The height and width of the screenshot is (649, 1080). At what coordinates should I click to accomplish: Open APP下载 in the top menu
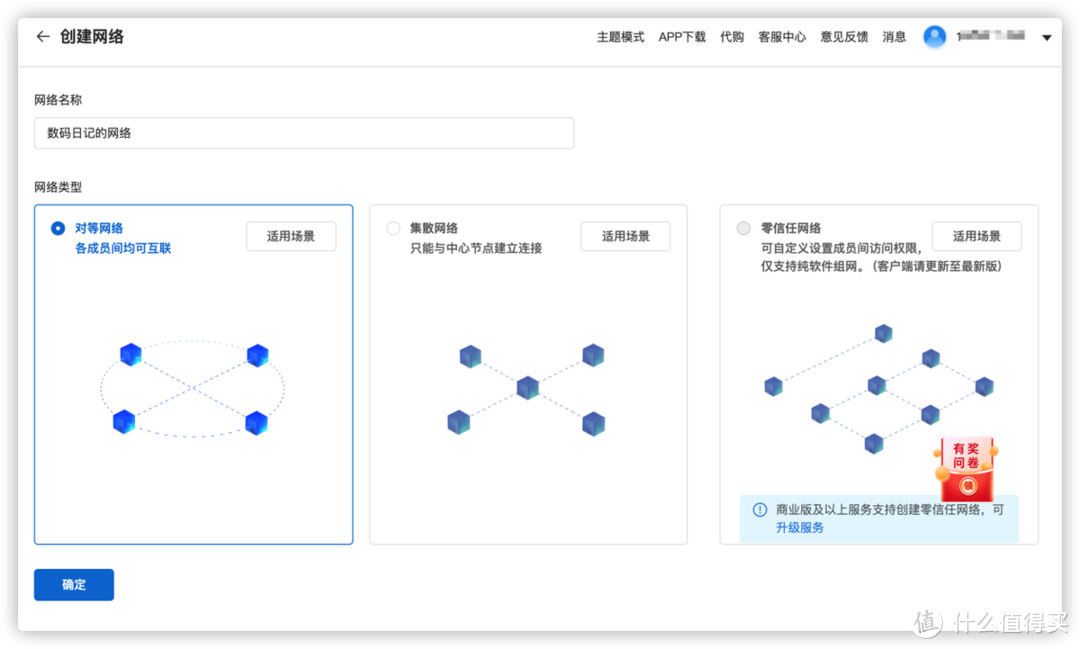coord(682,37)
